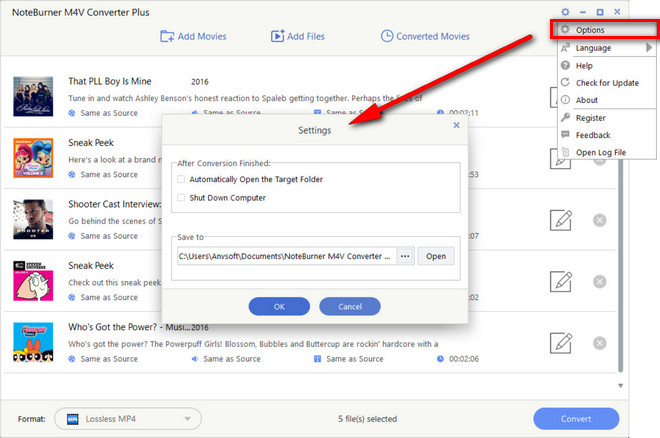The width and height of the screenshot is (660, 438).
Task: Click audio track icon for Who's Got the Power
Action: tap(194, 359)
